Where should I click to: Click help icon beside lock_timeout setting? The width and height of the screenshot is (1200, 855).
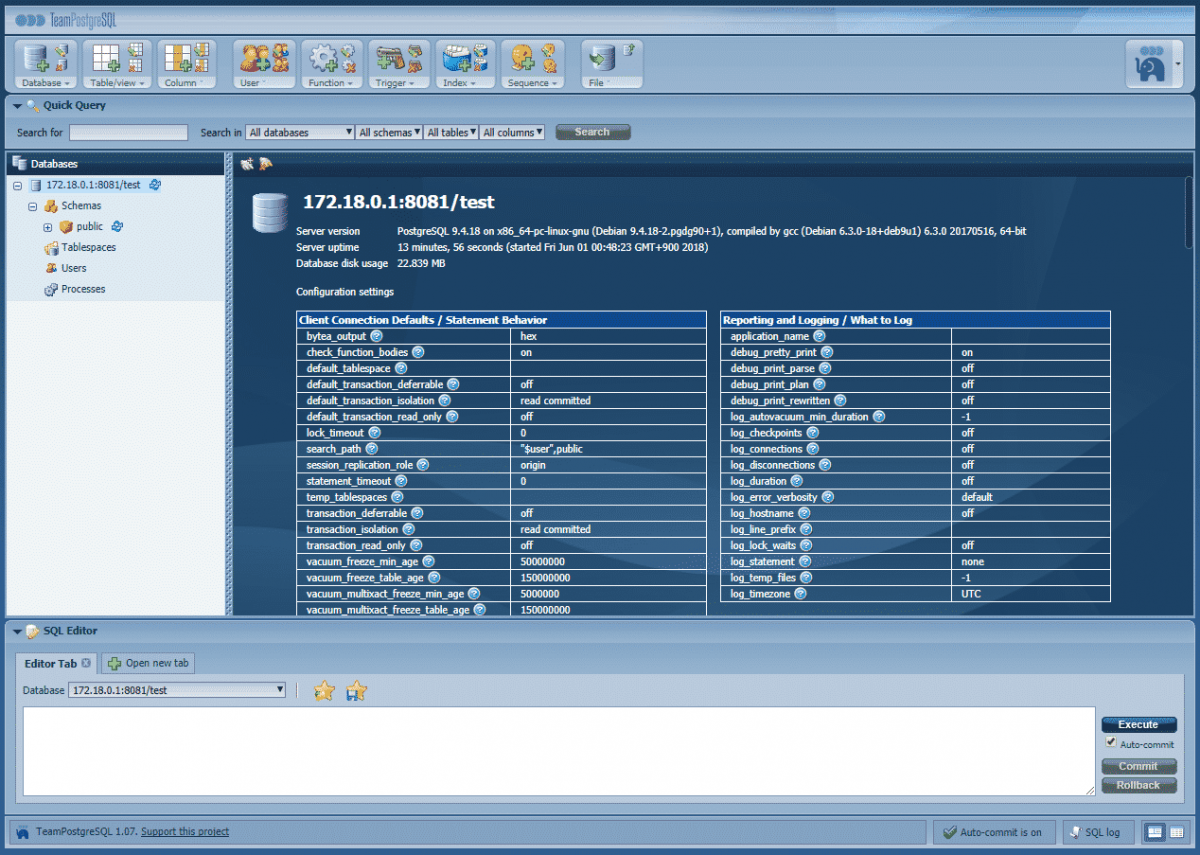click(374, 433)
